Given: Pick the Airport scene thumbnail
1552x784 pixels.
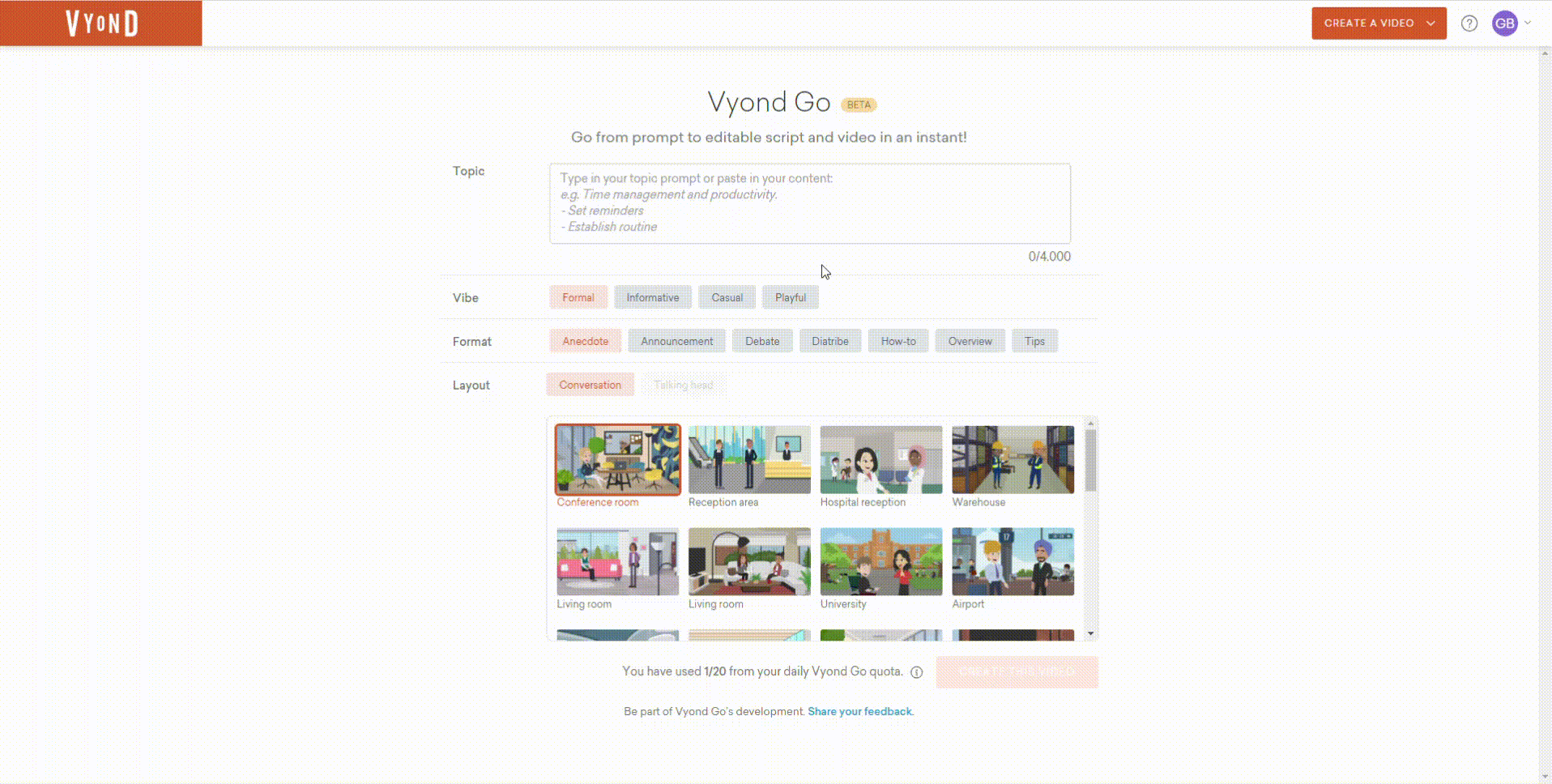Looking at the screenshot, I should (1013, 561).
